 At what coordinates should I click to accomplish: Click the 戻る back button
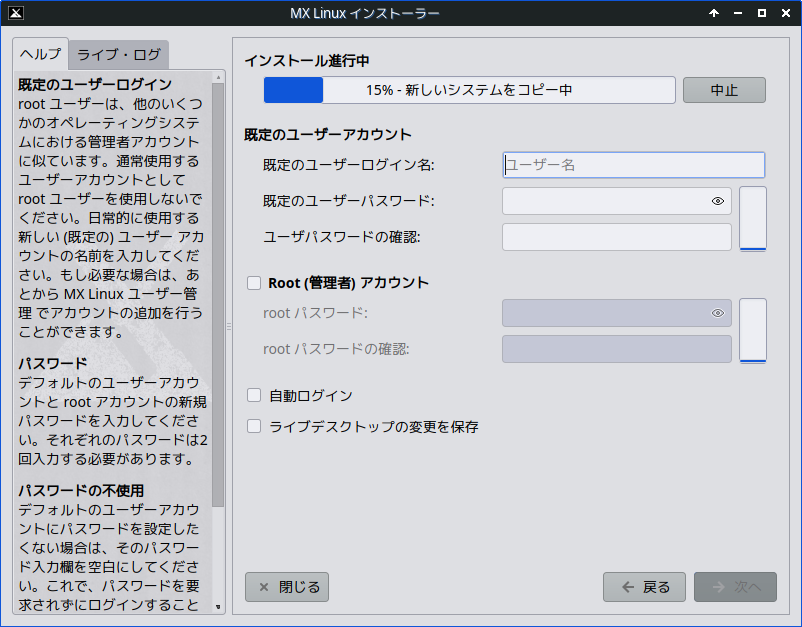click(x=644, y=587)
